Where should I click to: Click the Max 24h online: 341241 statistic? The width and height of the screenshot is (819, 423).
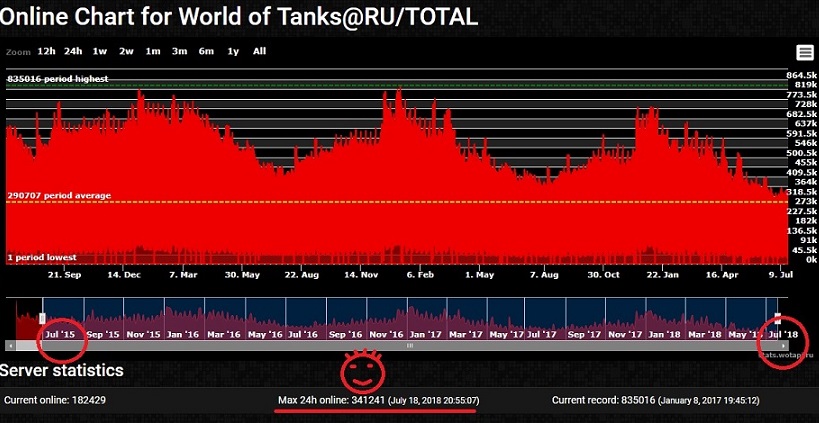coord(379,401)
